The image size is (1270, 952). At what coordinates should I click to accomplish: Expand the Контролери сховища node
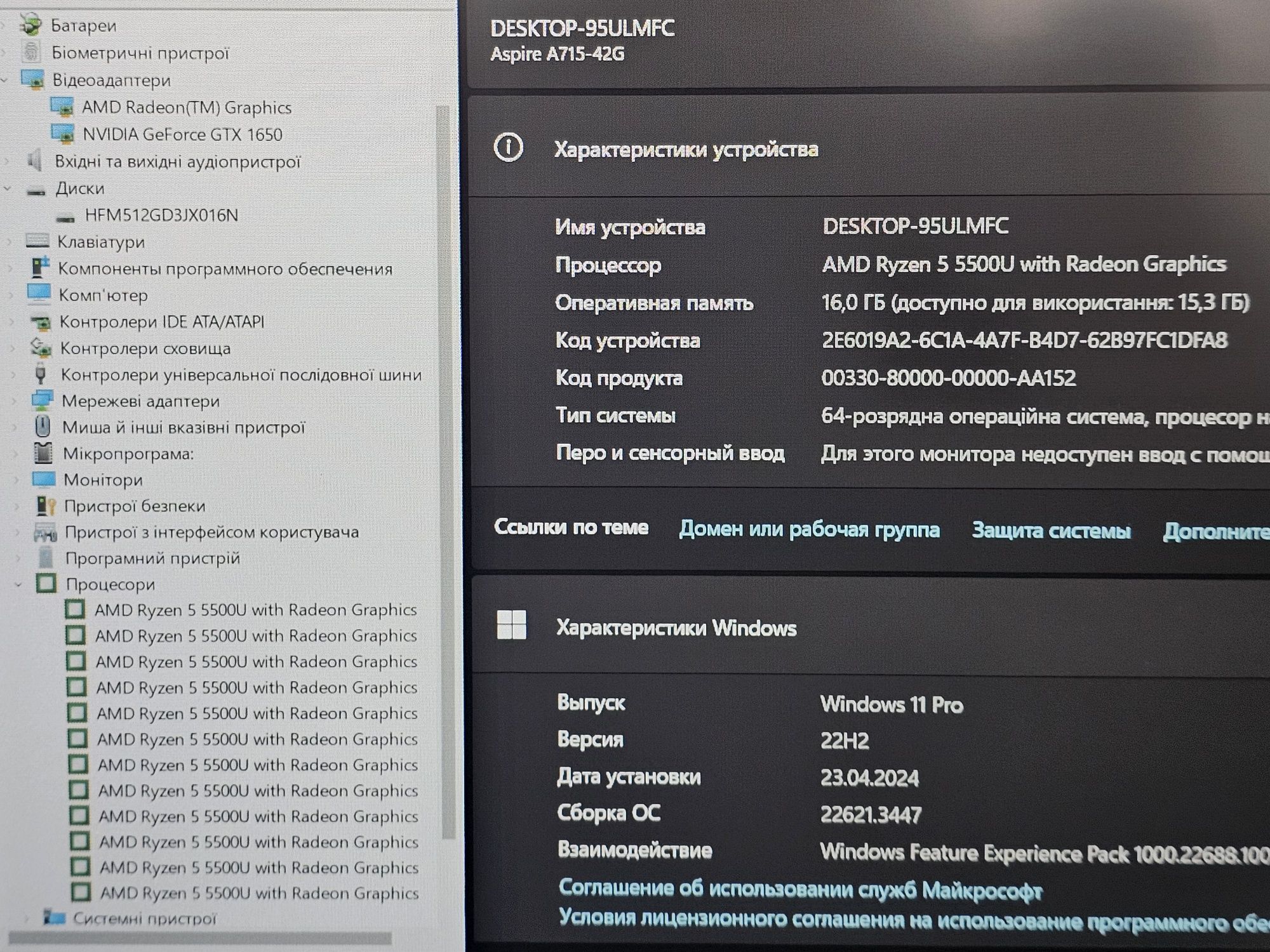coord(12,348)
